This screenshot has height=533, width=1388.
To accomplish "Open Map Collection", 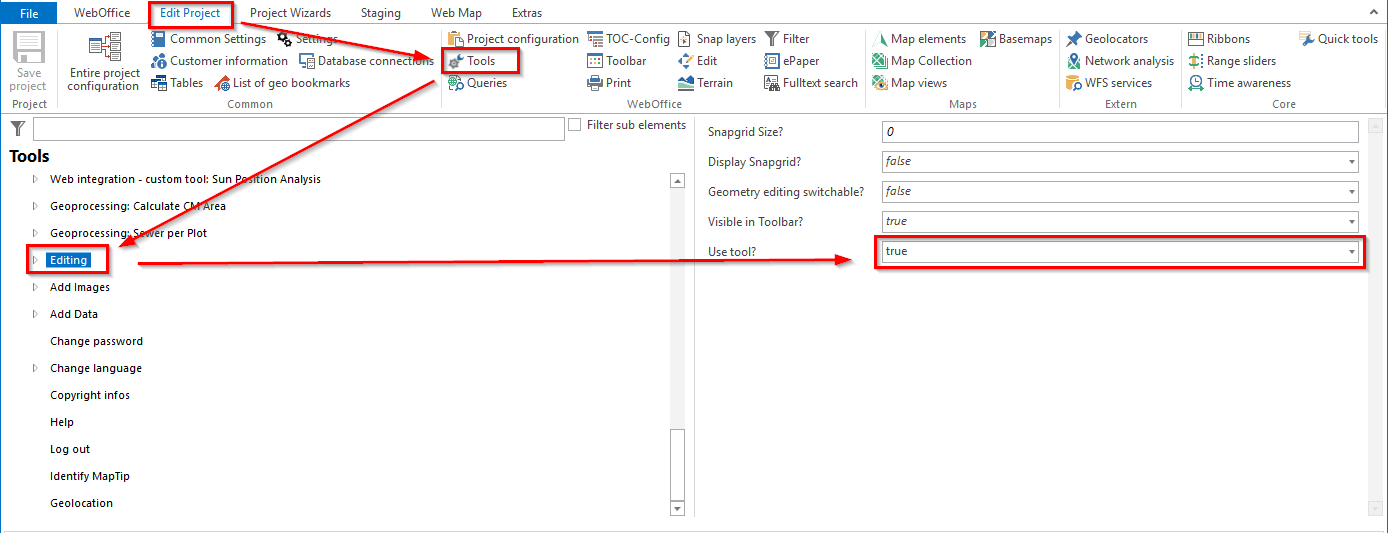I will coord(922,61).
